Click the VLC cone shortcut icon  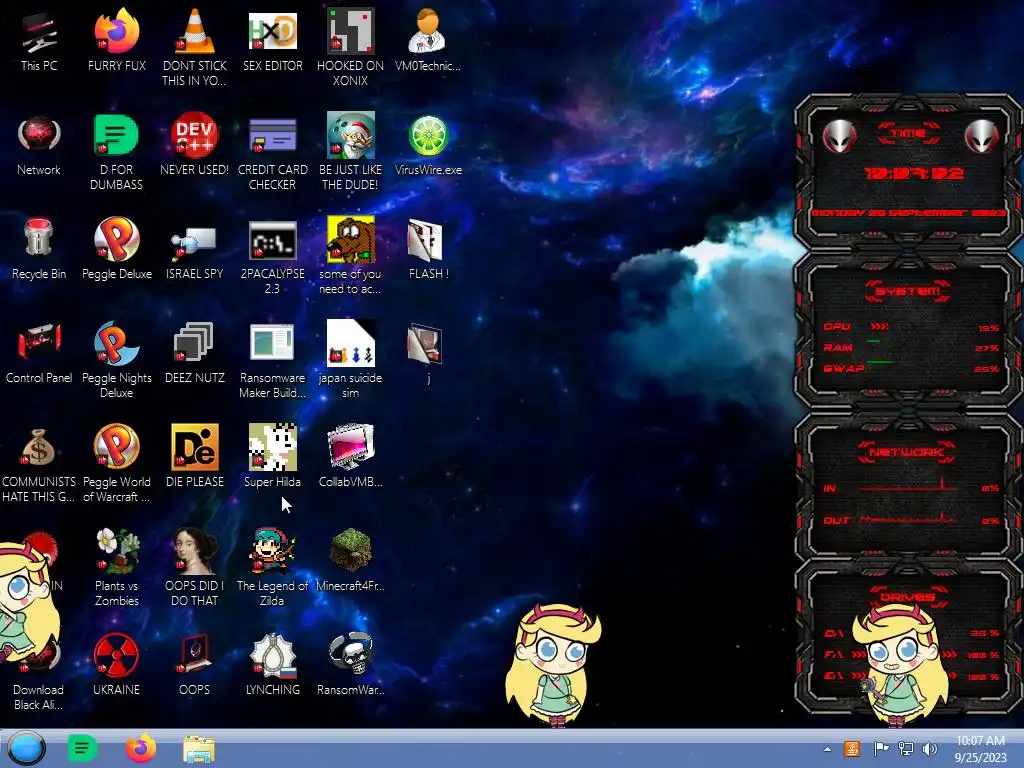tap(194, 31)
